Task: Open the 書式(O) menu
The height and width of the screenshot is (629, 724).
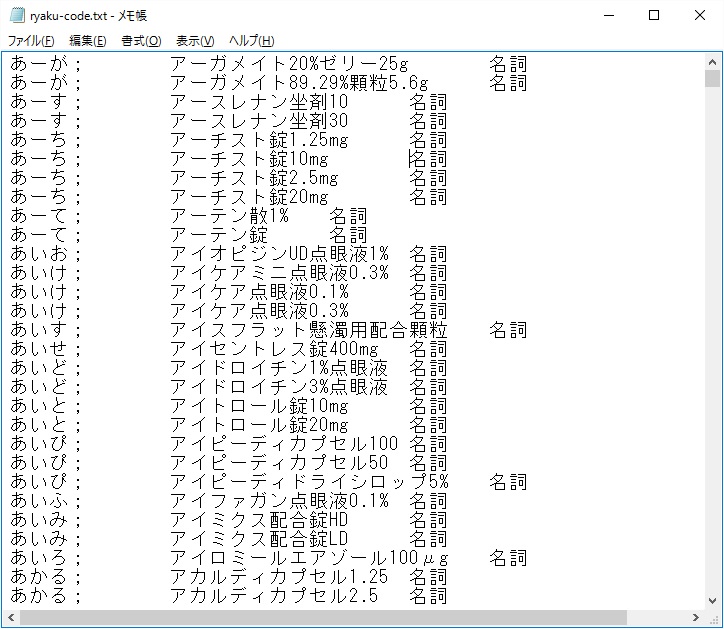Action: pos(141,41)
